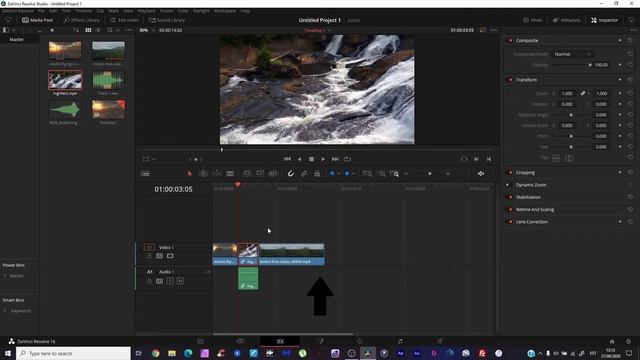This screenshot has width=640, height=360.
Task: Select the arrow Selection Mode tool
Action: pyautogui.click(x=189, y=173)
